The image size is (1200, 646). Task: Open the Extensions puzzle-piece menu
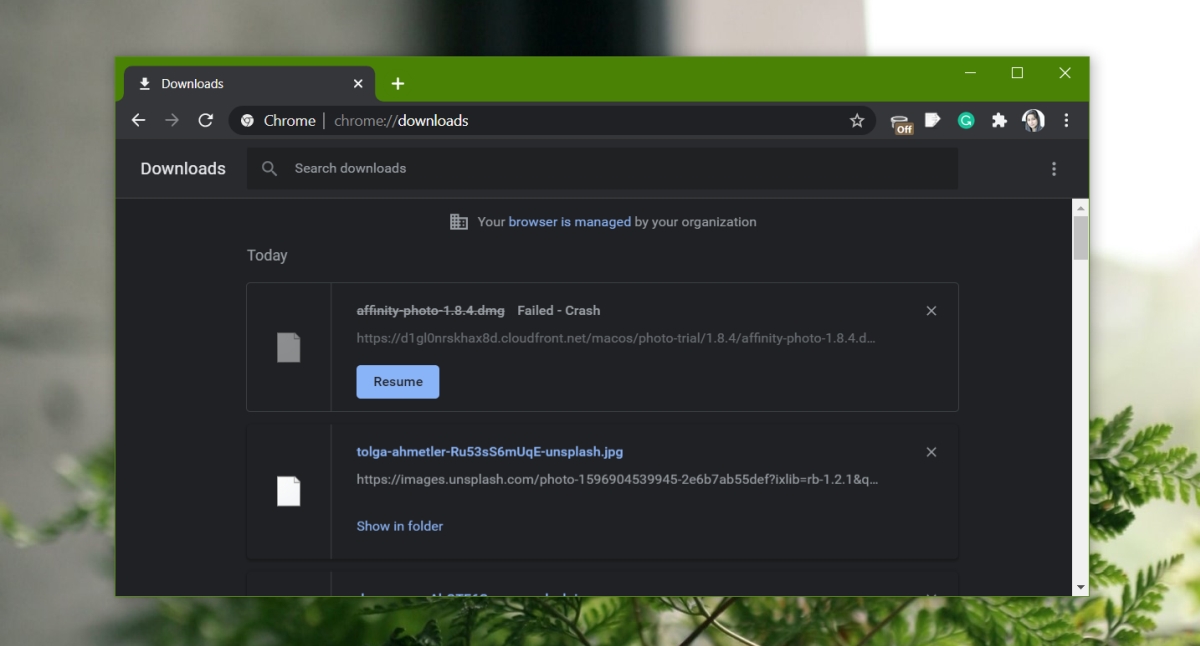pos(999,120)
